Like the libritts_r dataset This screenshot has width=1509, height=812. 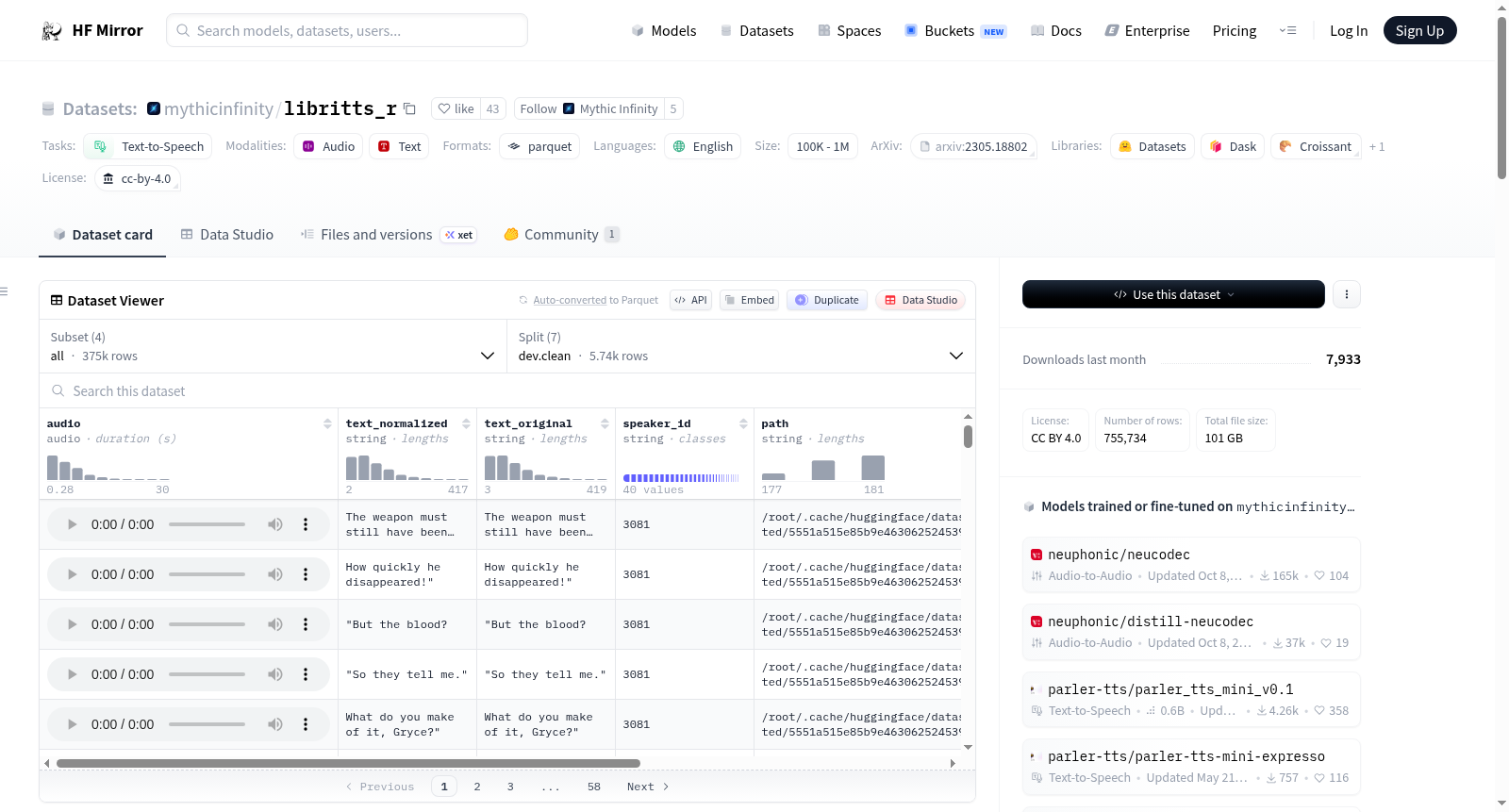pos(456,108)
